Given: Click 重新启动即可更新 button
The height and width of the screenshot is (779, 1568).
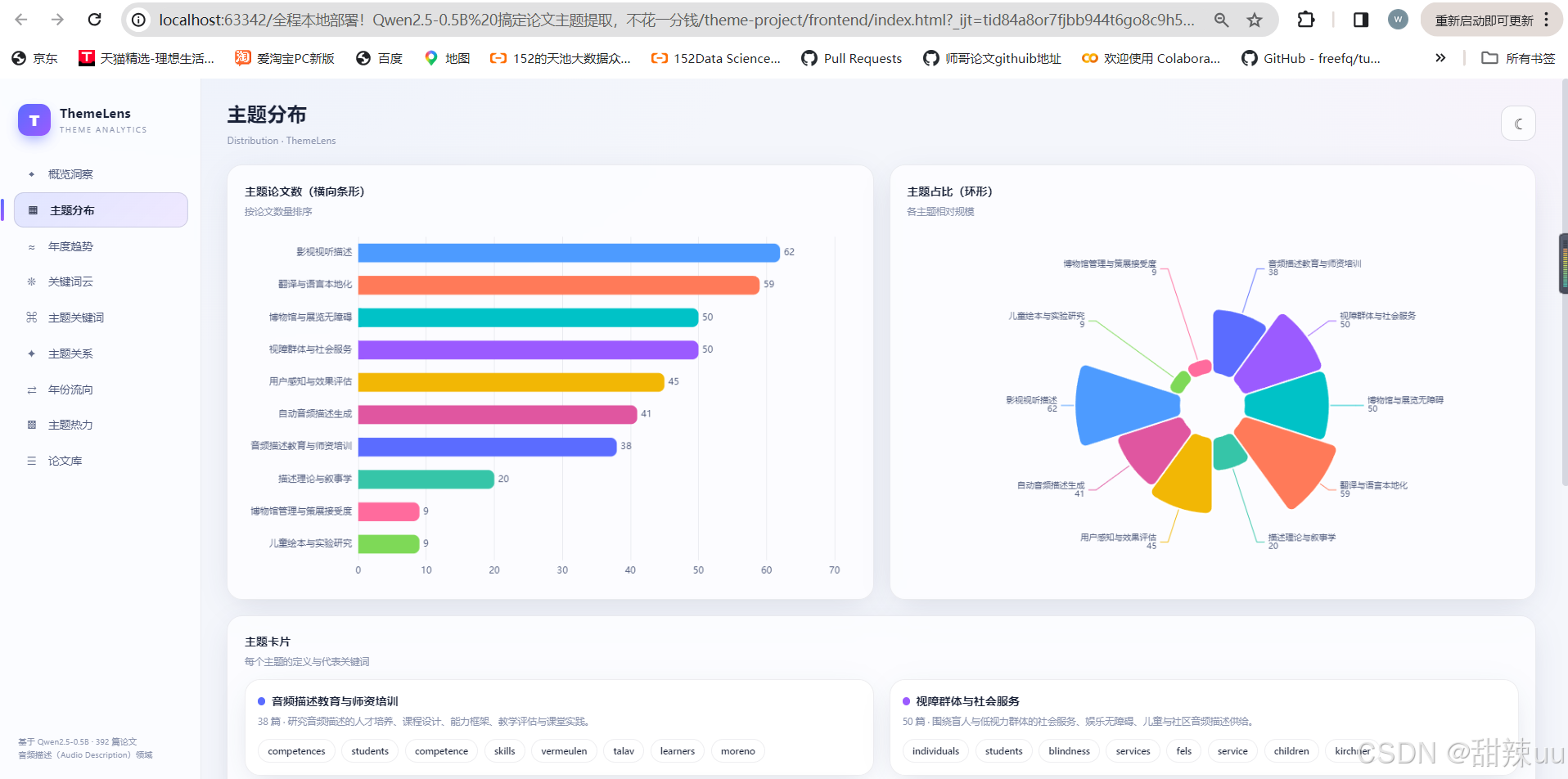Looking at the screenshot, I should point(1484,20).
